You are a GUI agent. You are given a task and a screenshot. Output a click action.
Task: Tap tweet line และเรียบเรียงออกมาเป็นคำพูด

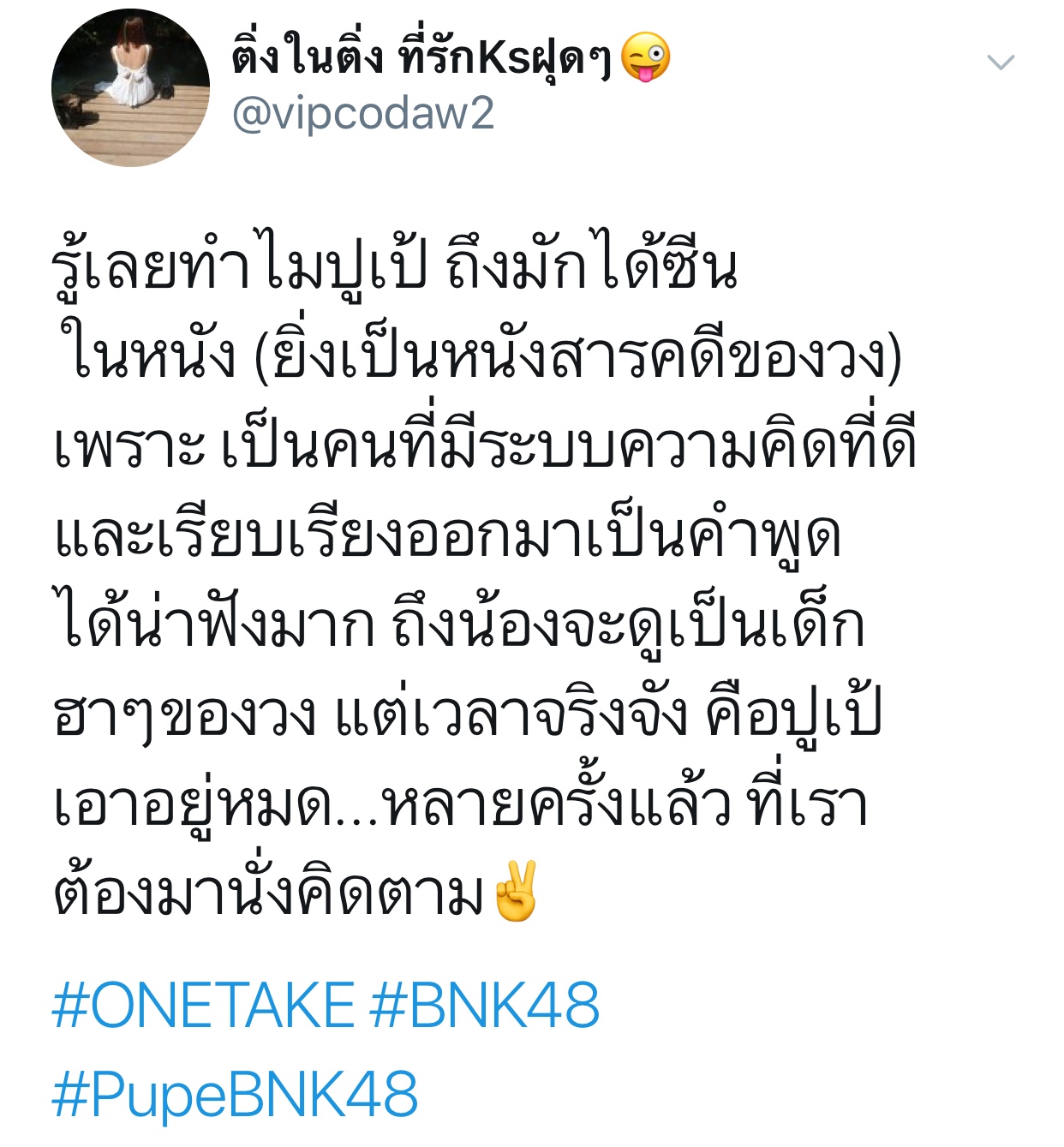tap(447, 534)
